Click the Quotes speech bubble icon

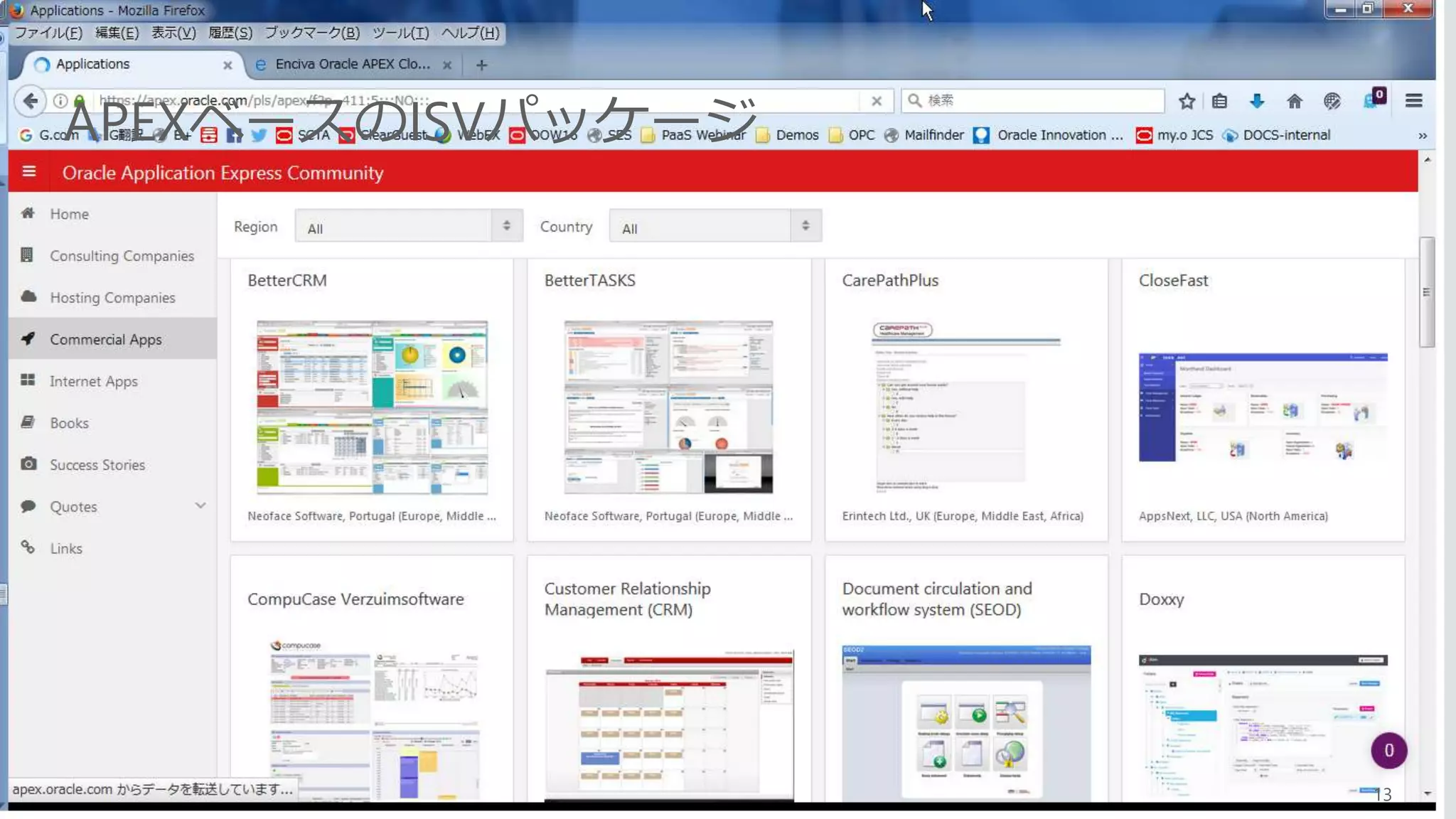pyautogui.click(x=28, y=505)
